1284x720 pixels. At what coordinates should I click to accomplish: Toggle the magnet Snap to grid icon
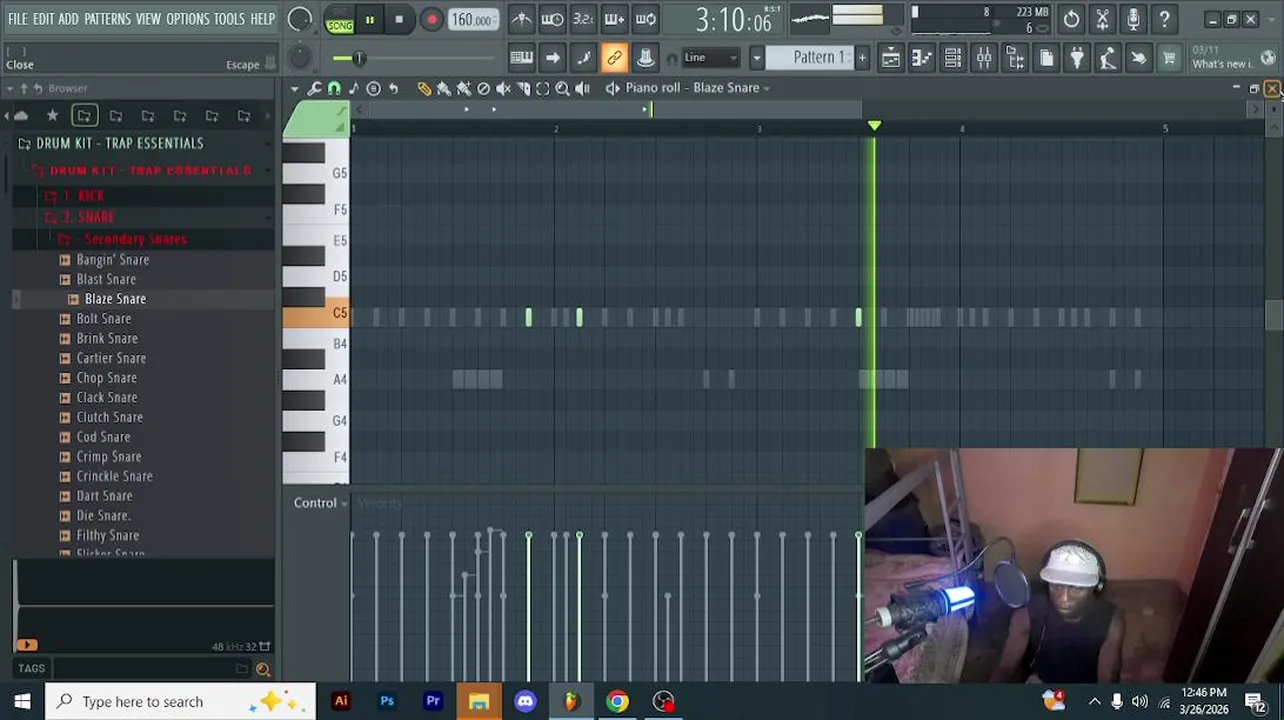pyautogui.click(x=334, y=88)
